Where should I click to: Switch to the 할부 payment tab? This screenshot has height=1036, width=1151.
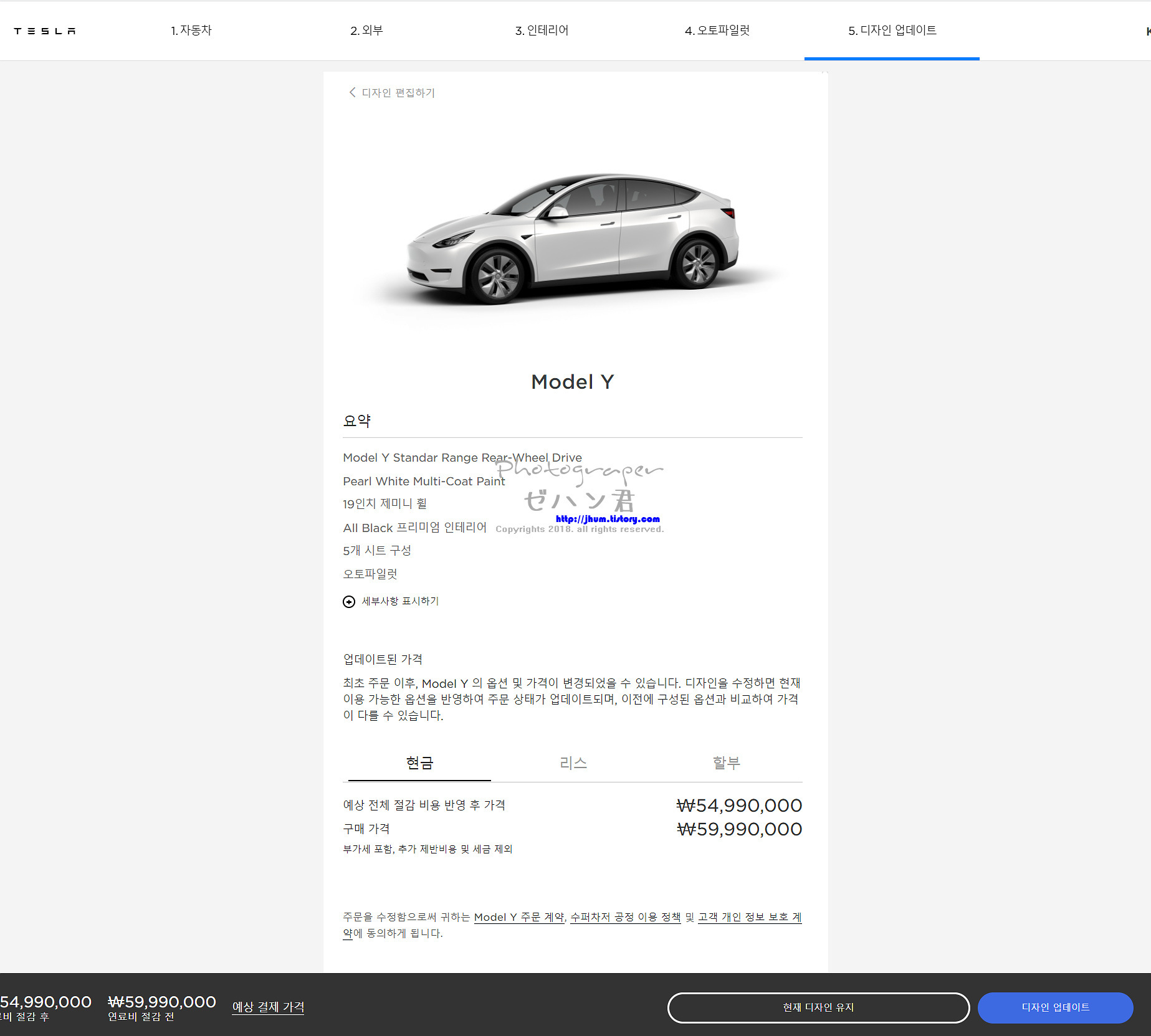pos(726,763)
